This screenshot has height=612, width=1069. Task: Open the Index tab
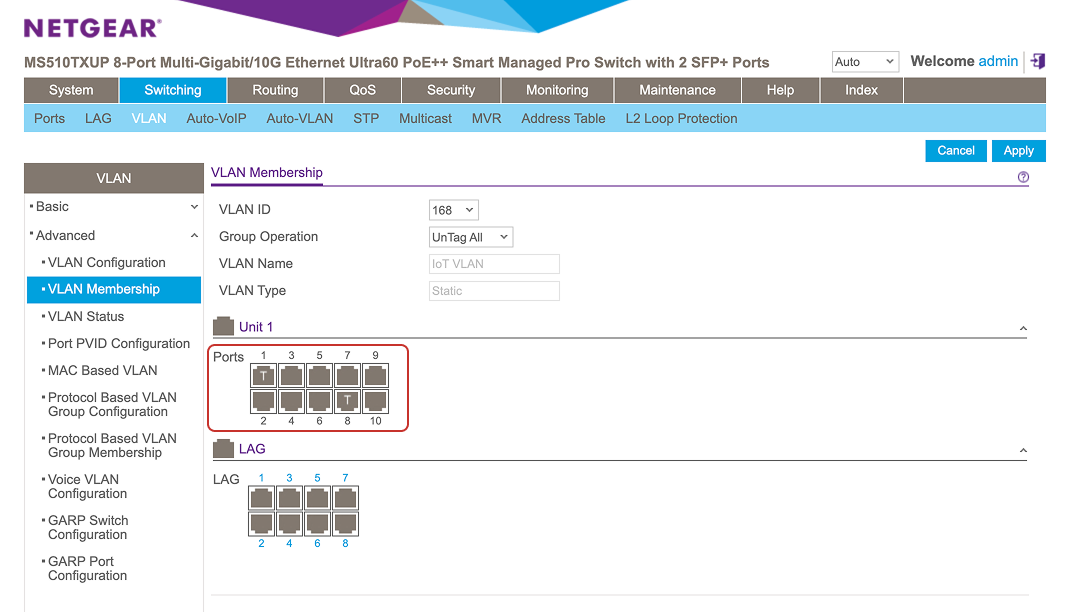(862, 90)
